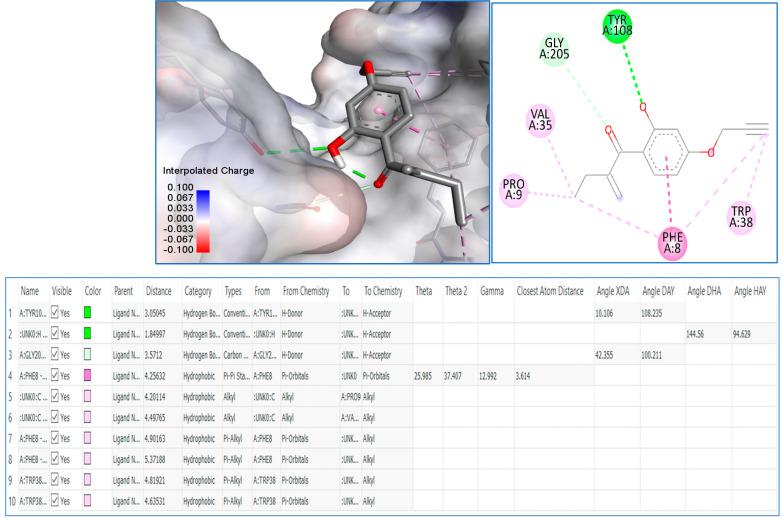This screenshot has height=518, width=782.
Task: Click the TRP A:38 residue circle
Action: (741, 217)
